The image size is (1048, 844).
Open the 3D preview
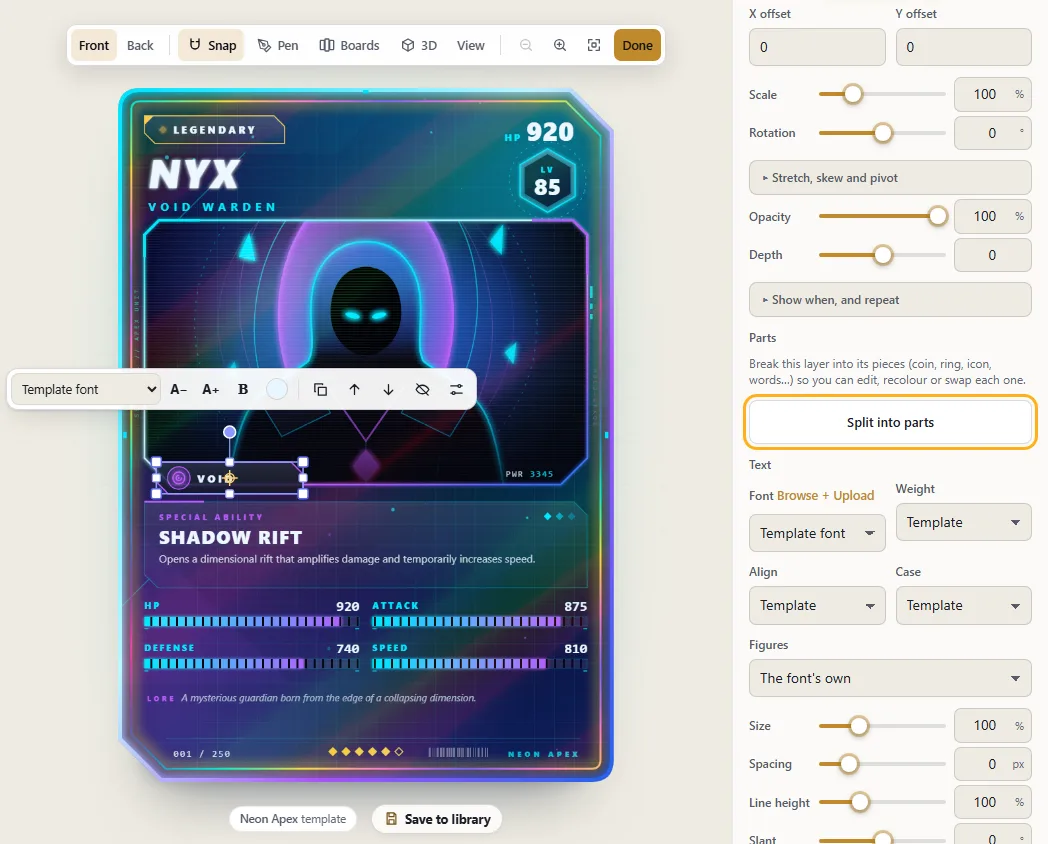coord(419,45)
